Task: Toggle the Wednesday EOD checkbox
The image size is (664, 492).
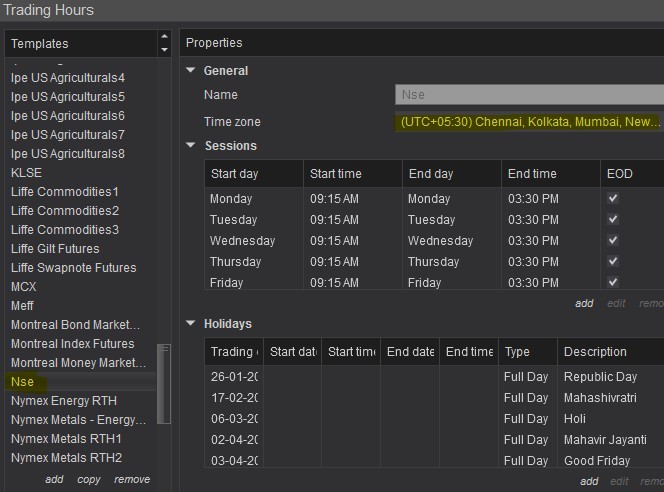Action: click(x=613, y=241)
